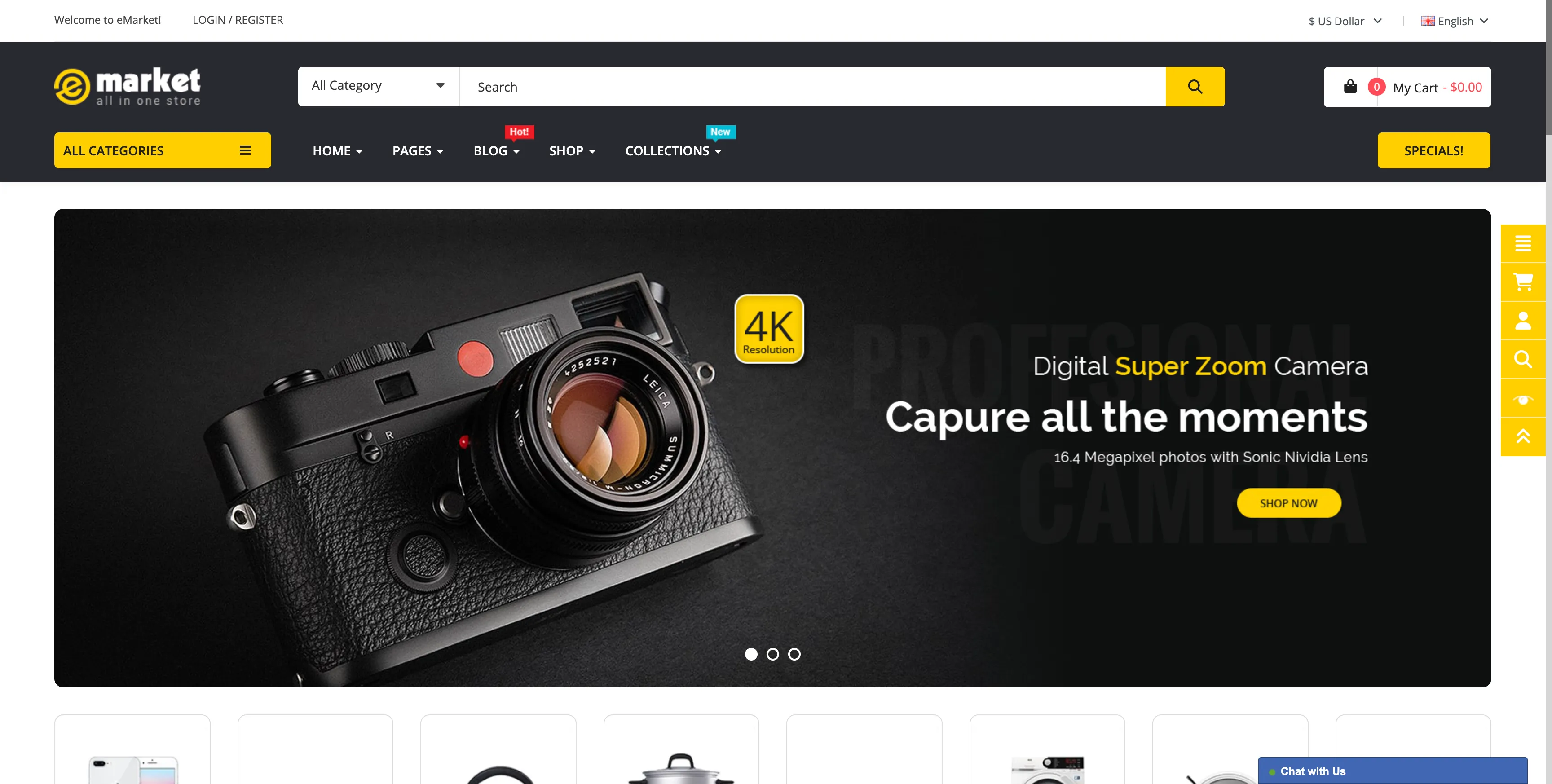Click the LOGIN / REGISTER link

(x=238, y=19)
